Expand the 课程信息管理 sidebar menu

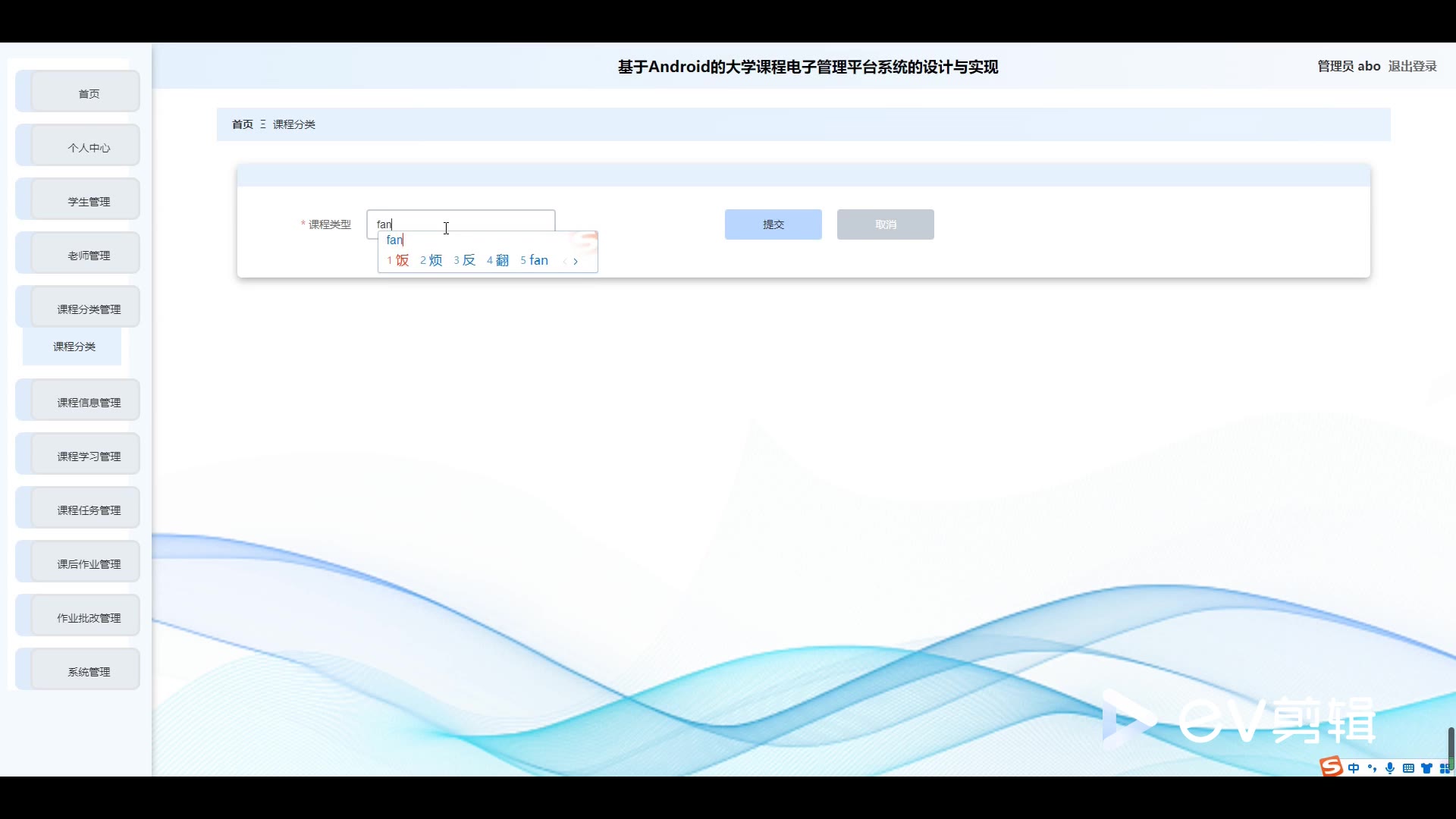pos(89,402)
